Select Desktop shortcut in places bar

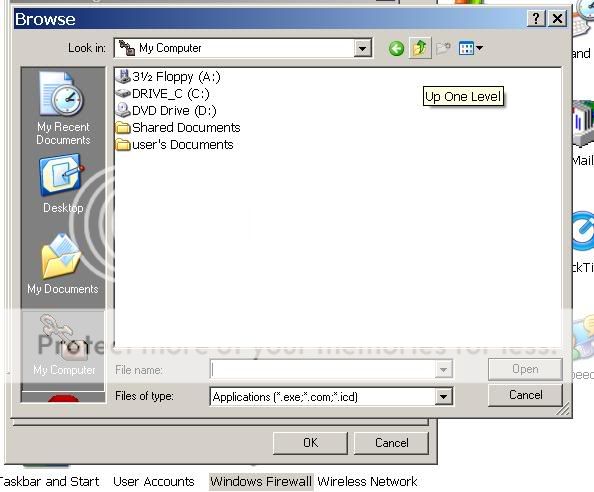(63, 184)
